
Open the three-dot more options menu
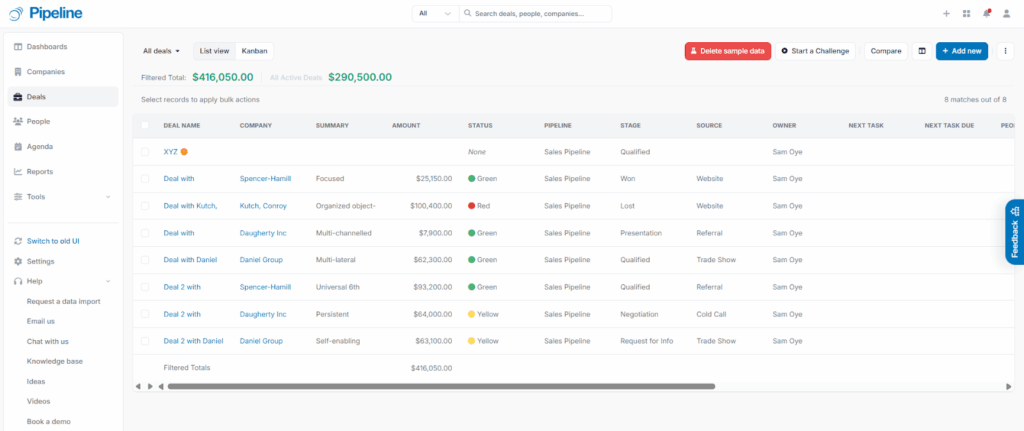click(1005, 51)
